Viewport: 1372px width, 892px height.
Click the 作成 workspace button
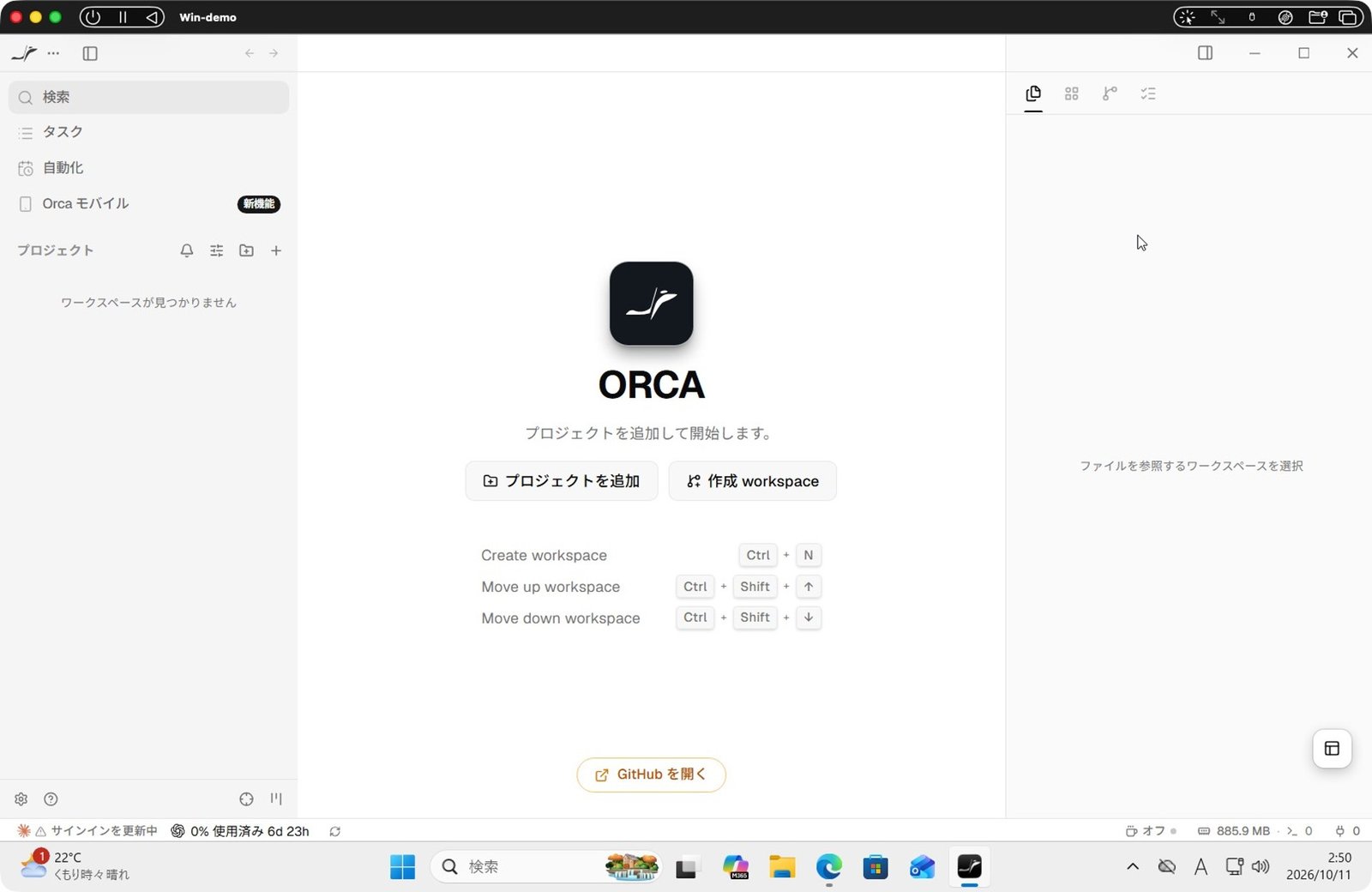pyautogui.click(x=753, y=481)
